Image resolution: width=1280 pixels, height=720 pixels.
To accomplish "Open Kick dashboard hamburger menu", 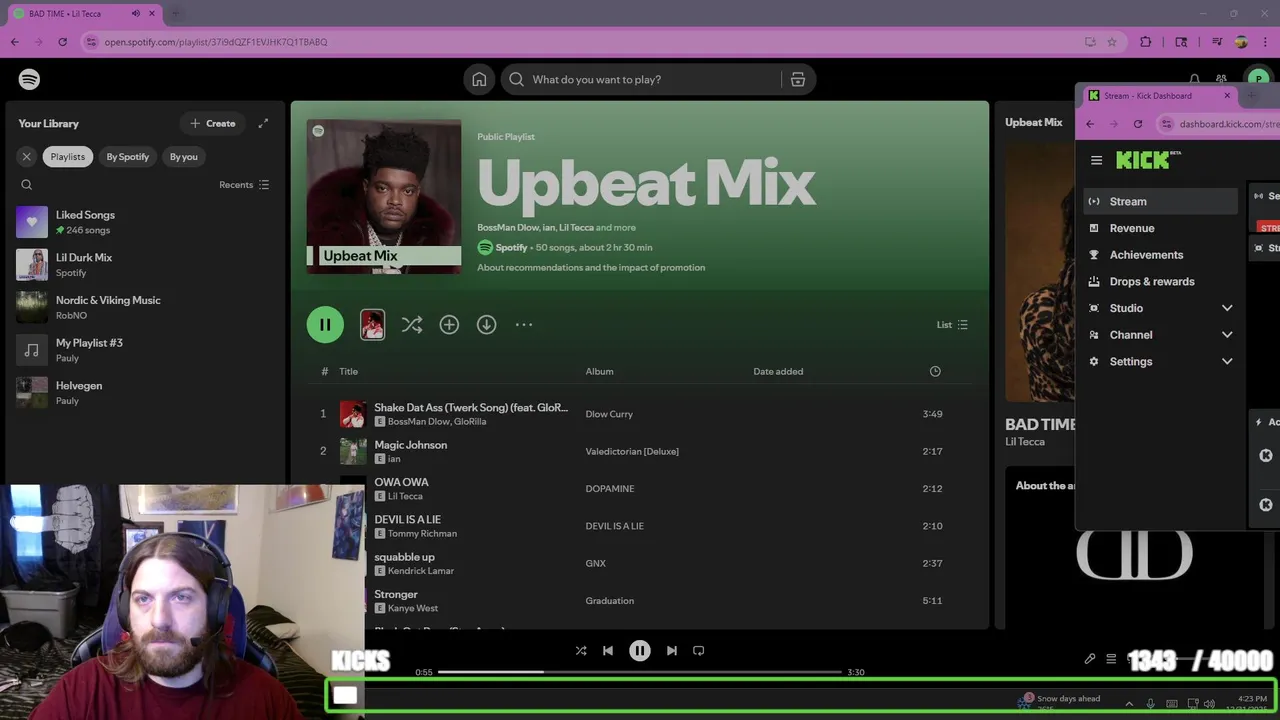I will tap(1097, 160).
